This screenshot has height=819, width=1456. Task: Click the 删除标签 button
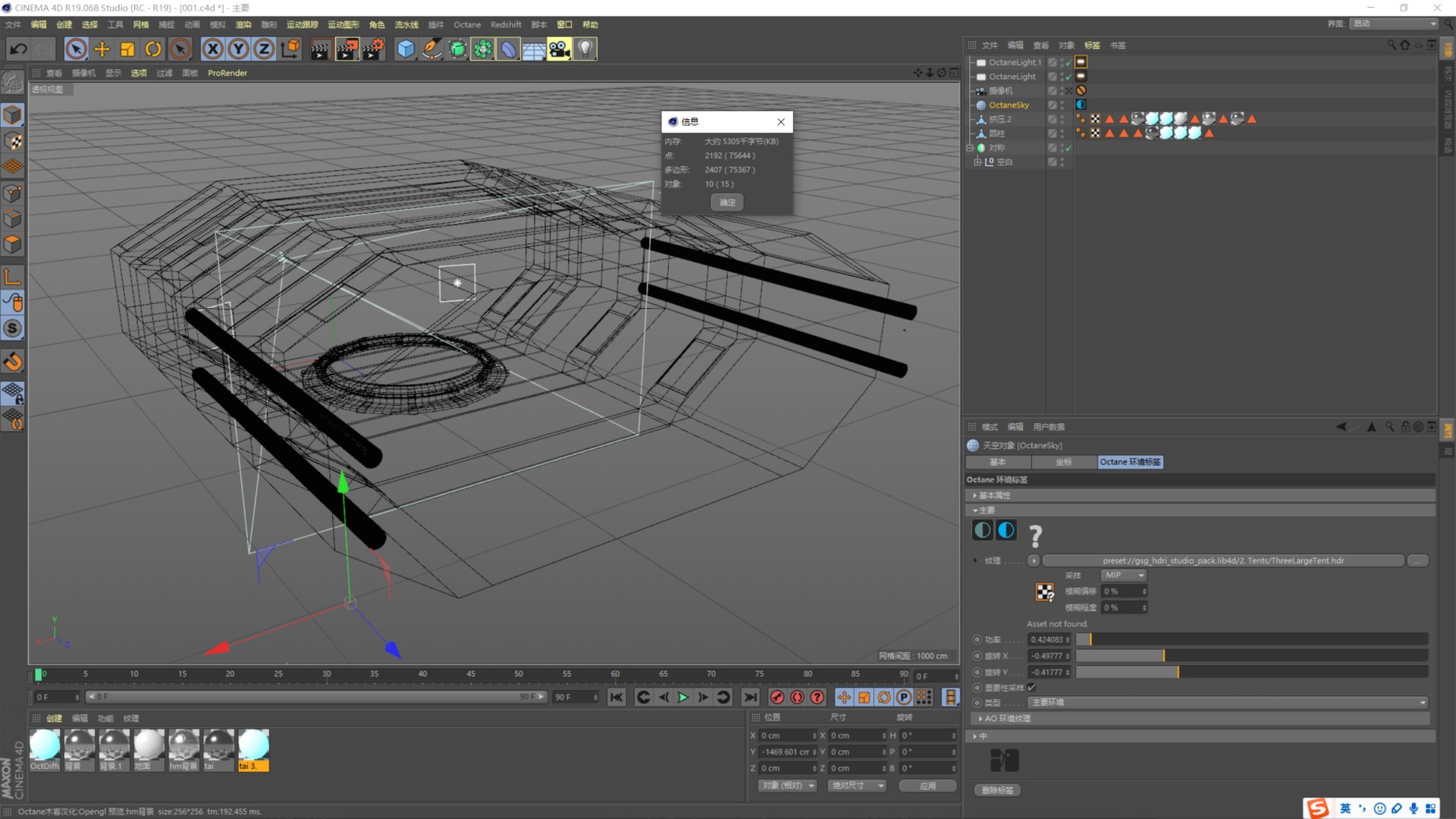click(x=997, y=790)
